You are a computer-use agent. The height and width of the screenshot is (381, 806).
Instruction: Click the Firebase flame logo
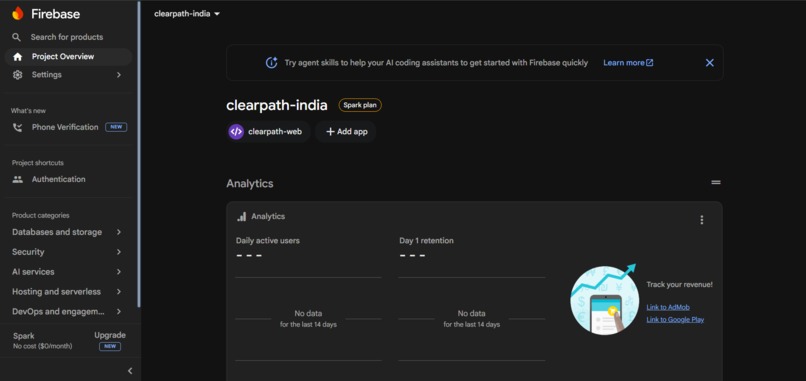pyautogui.click(x=18, y=14)
